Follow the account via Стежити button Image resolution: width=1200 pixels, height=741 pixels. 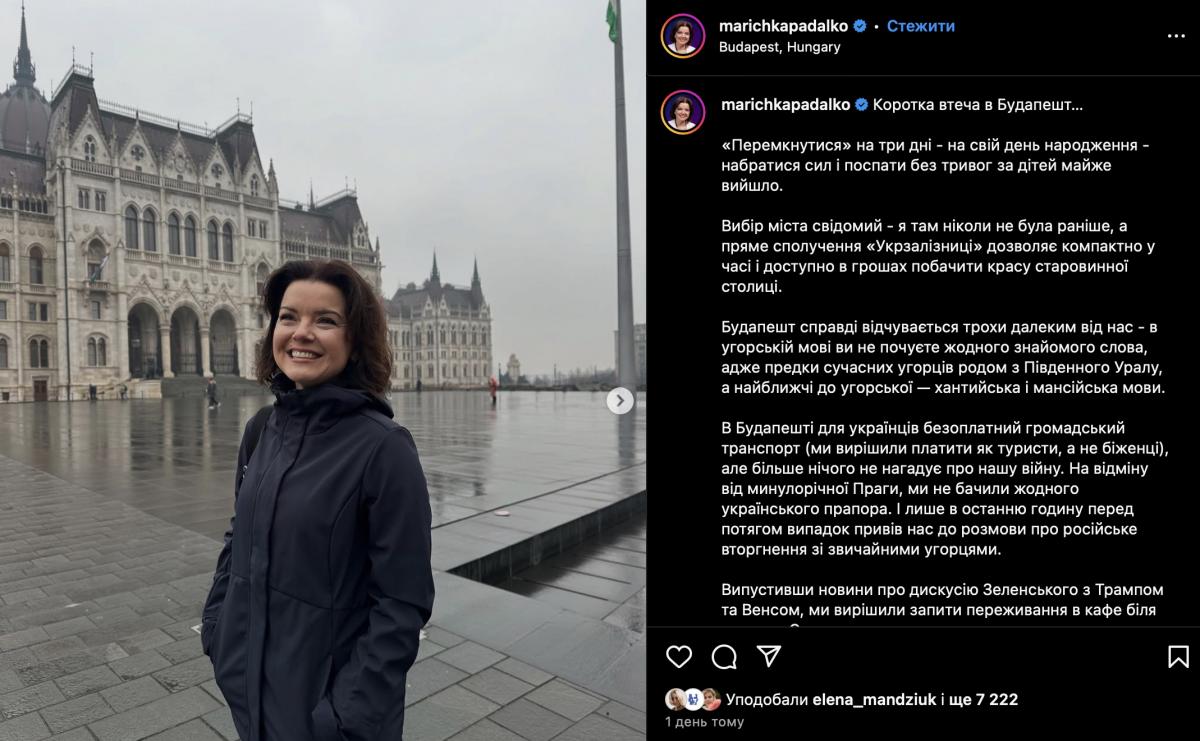(921, 26)
